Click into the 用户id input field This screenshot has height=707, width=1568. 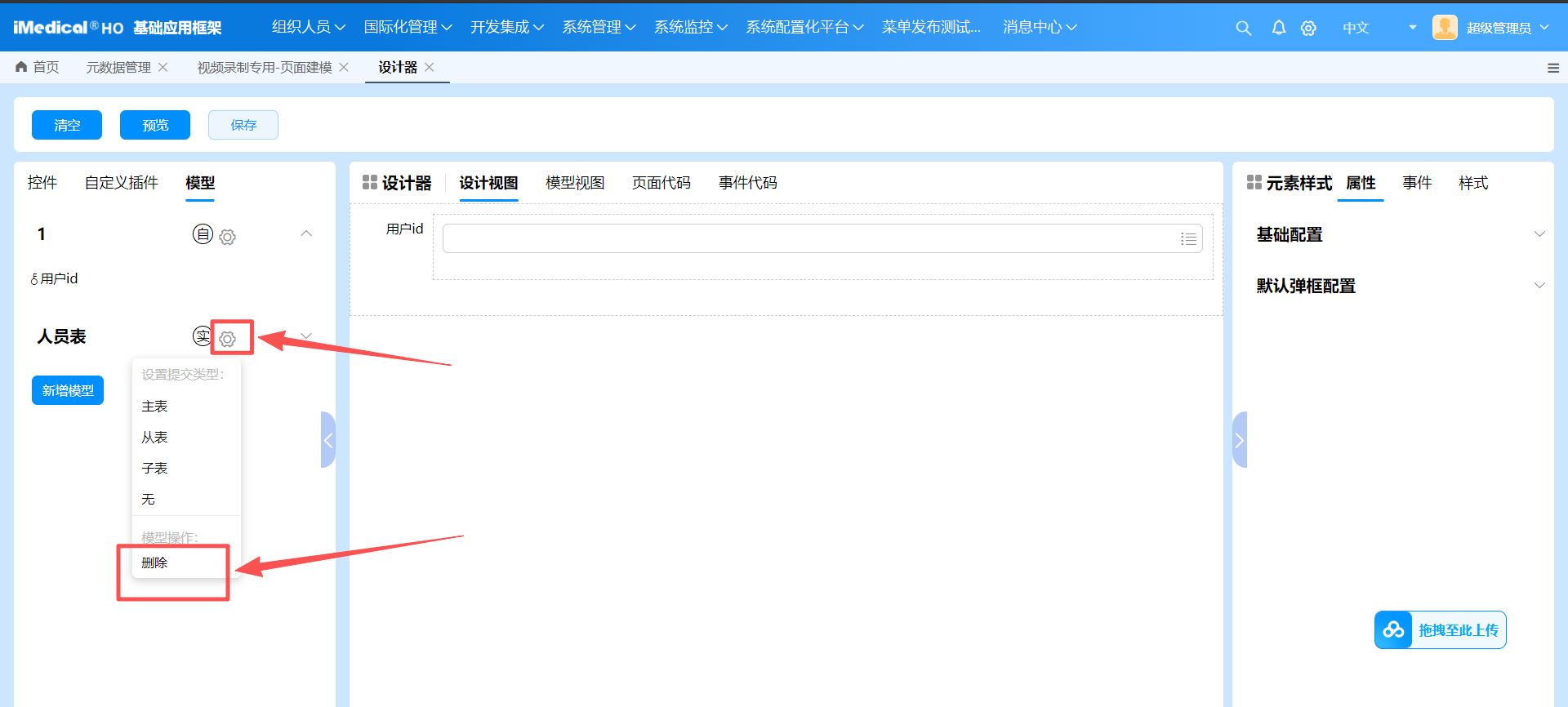(x=808, y=238)
